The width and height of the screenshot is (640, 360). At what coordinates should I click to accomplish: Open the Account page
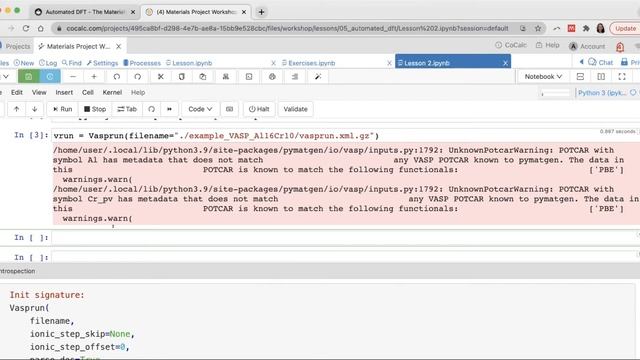coord(587,46)
